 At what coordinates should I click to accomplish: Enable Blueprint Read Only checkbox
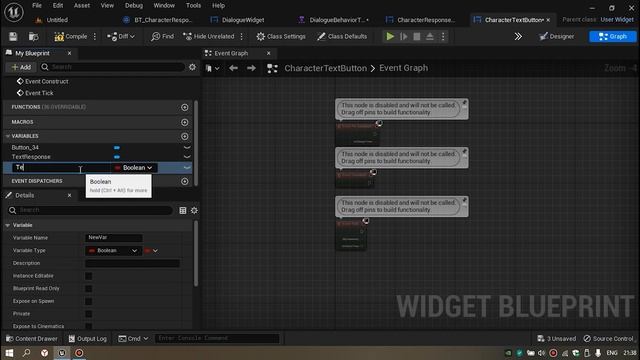89,289
